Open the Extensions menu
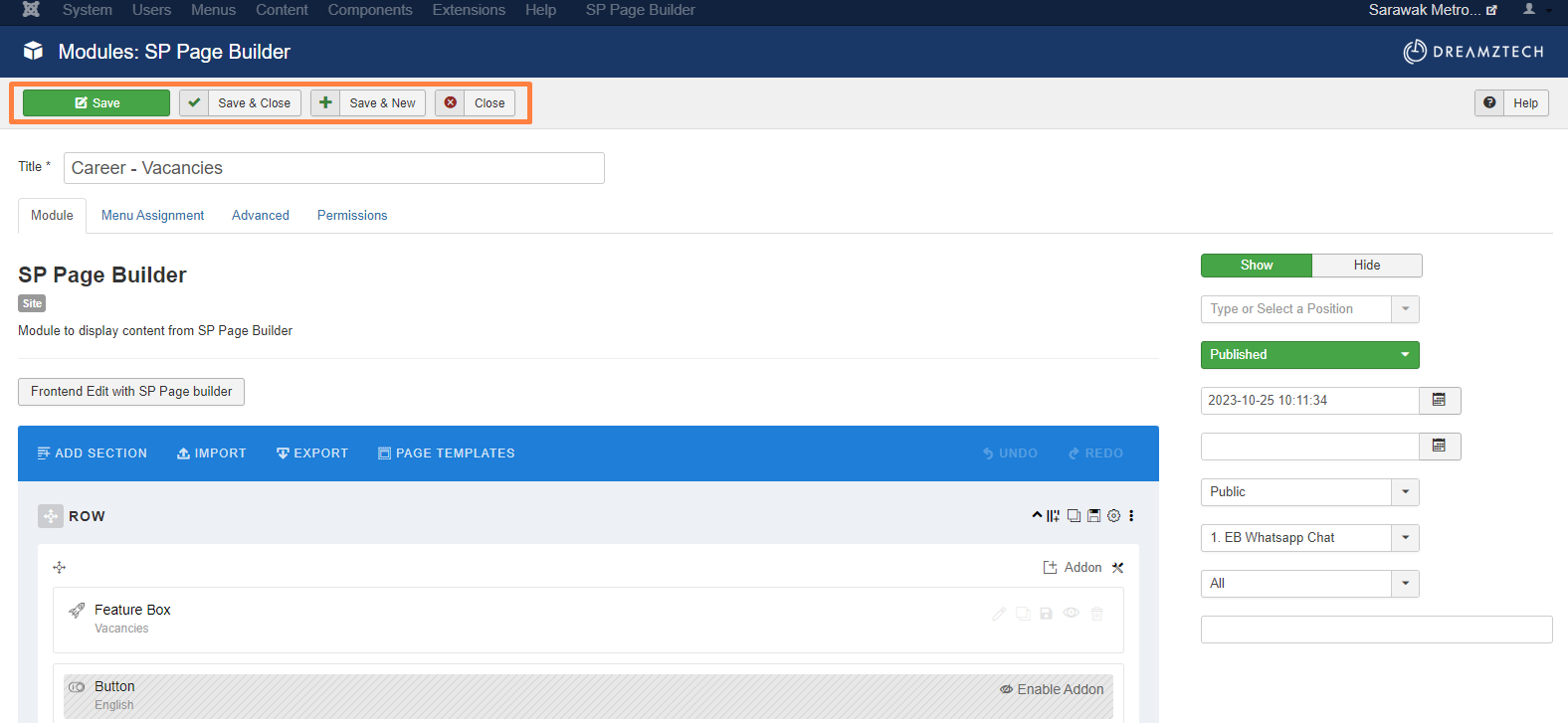Image resolution: width=1568 pixels, height=723 pixels. pyautogui.click(x=469, y=10)
